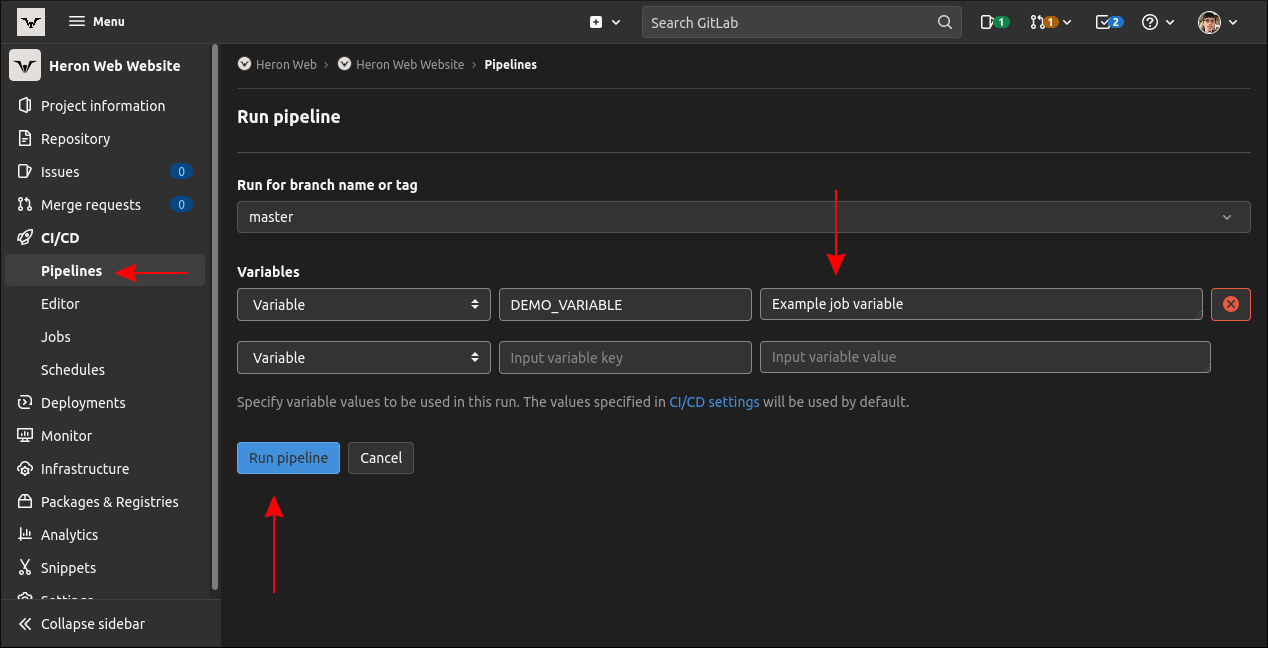This screenshot has width=1268, height=648.
Task: Focus the Input variable key field
Action: [x=625, y=358]
